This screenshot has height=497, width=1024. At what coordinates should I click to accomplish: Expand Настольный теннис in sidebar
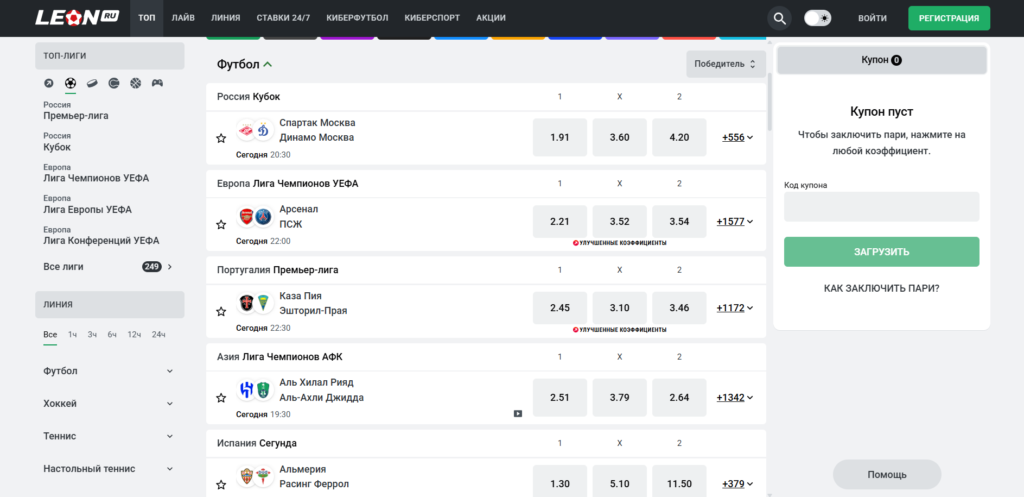(x=109, y=468)
